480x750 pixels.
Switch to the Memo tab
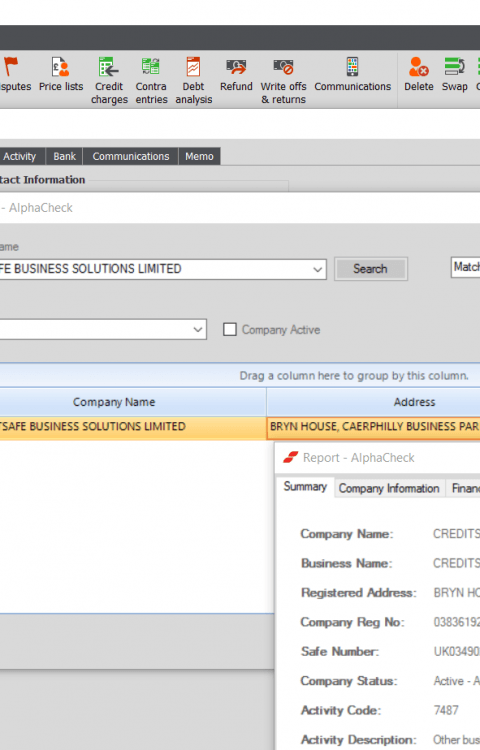point(199,156)
